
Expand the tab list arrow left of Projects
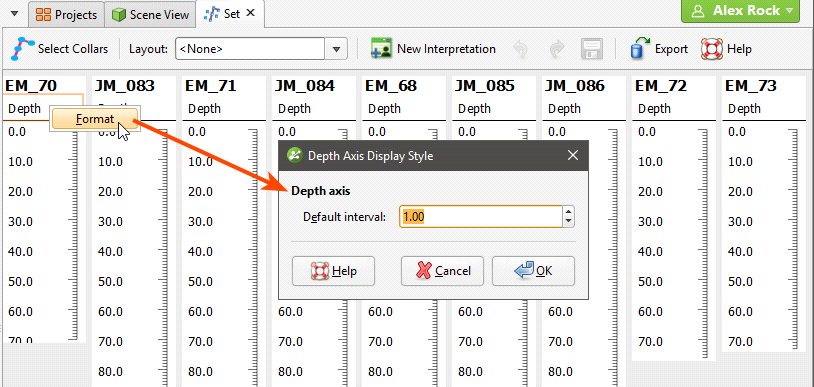[x=15, y=14]
